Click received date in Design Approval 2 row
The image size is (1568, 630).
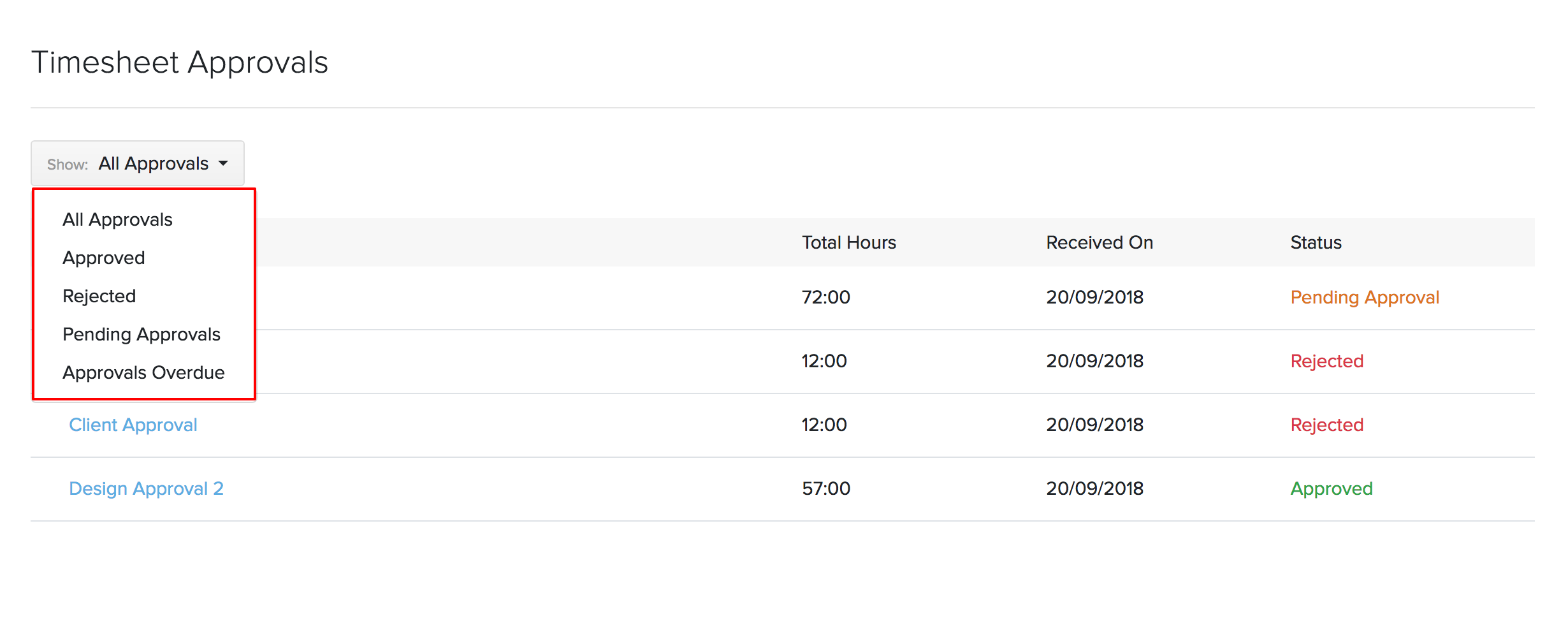[1094, 489]
